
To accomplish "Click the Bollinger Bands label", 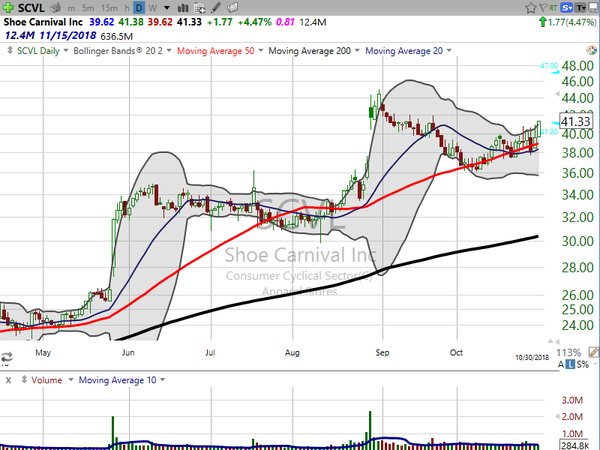I will pyautogui.click(x=118, y=51).
